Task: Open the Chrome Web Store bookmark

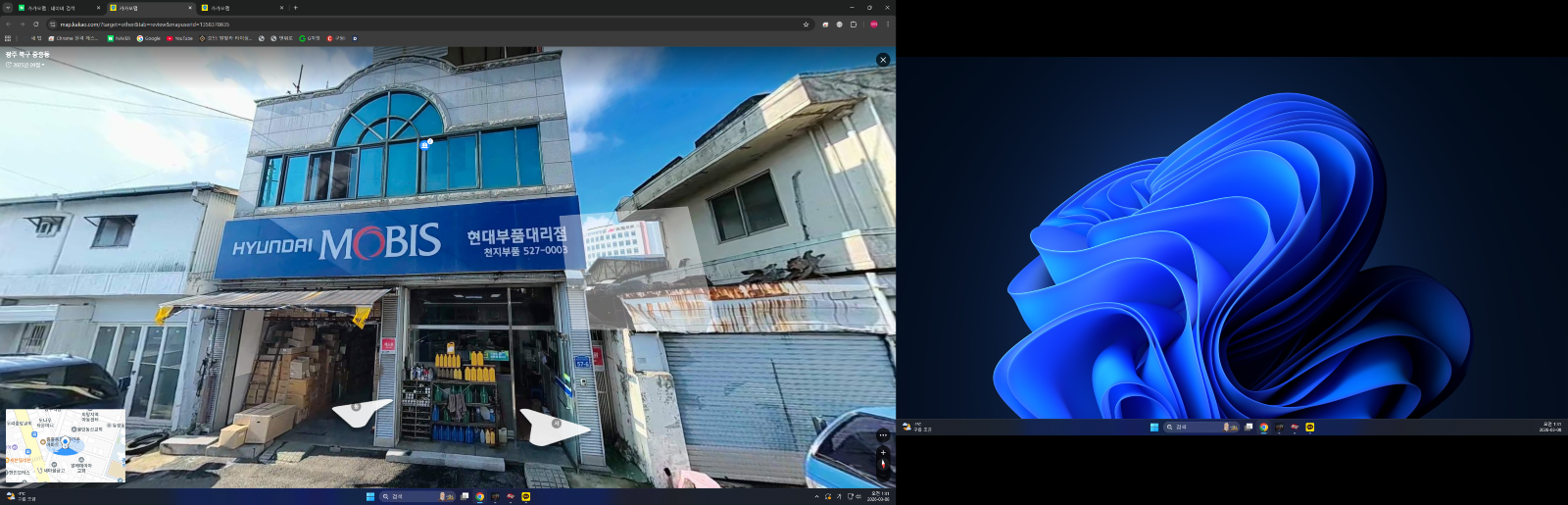Action: point(73,38)
